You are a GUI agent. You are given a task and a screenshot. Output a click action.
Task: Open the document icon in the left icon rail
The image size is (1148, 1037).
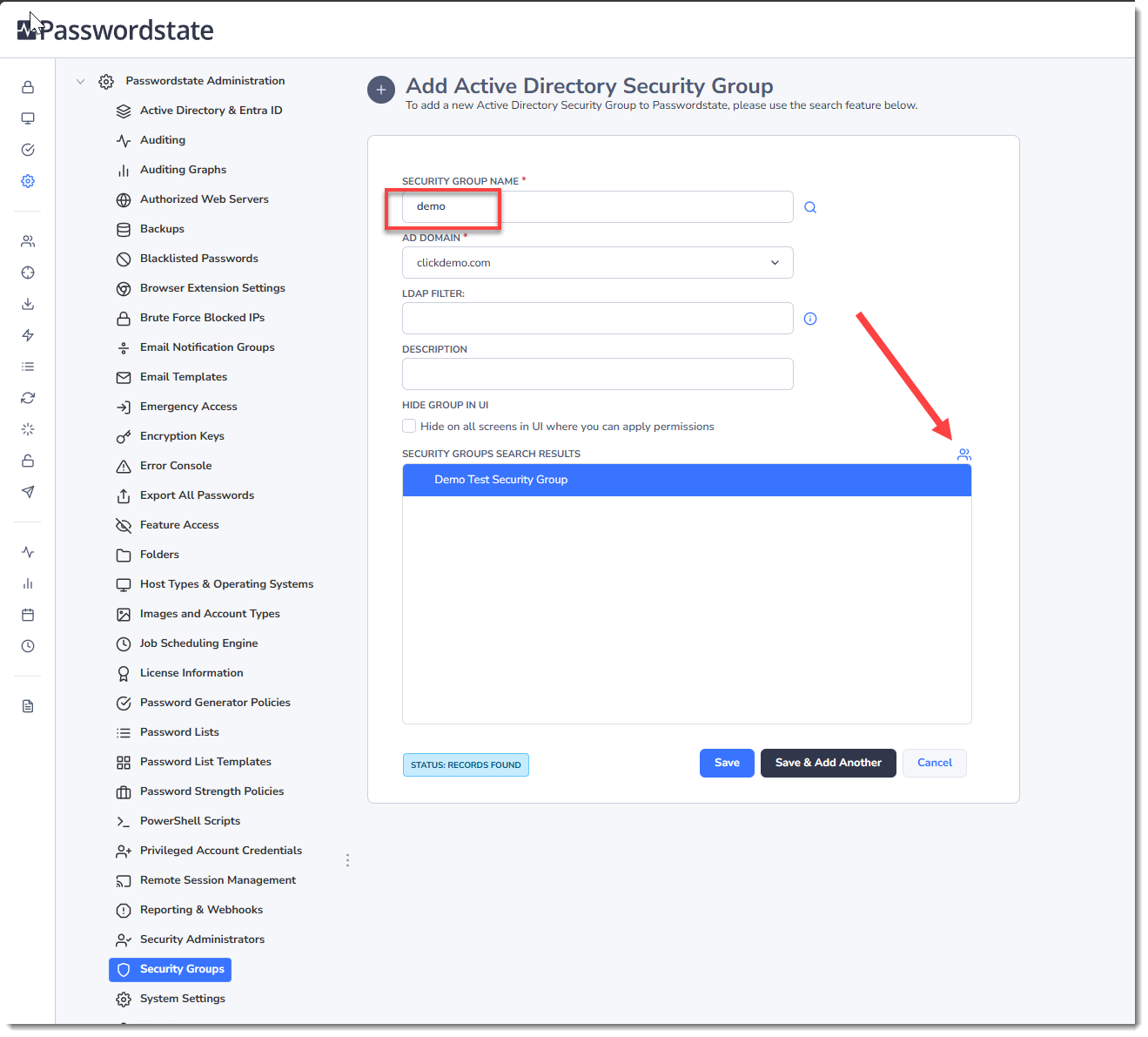pos(28,706)
